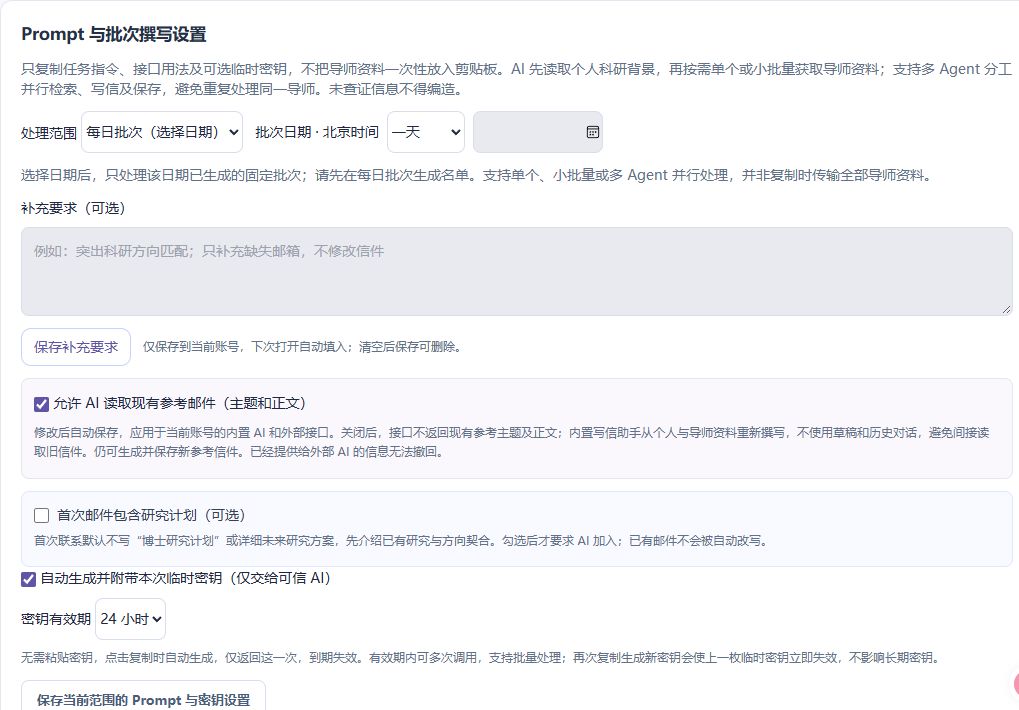Click the 补充要求（可选） label
The height and width of the screenshot is (710, 1019).
[73, 208]
